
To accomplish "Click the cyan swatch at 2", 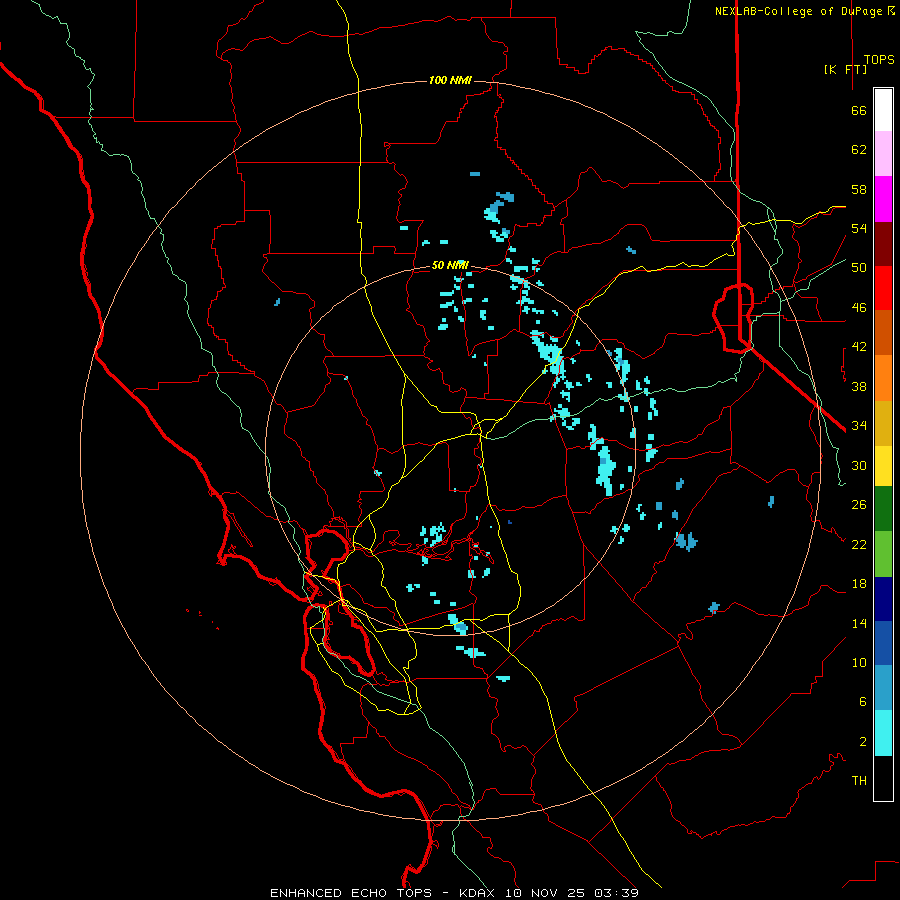I will 883,733.
